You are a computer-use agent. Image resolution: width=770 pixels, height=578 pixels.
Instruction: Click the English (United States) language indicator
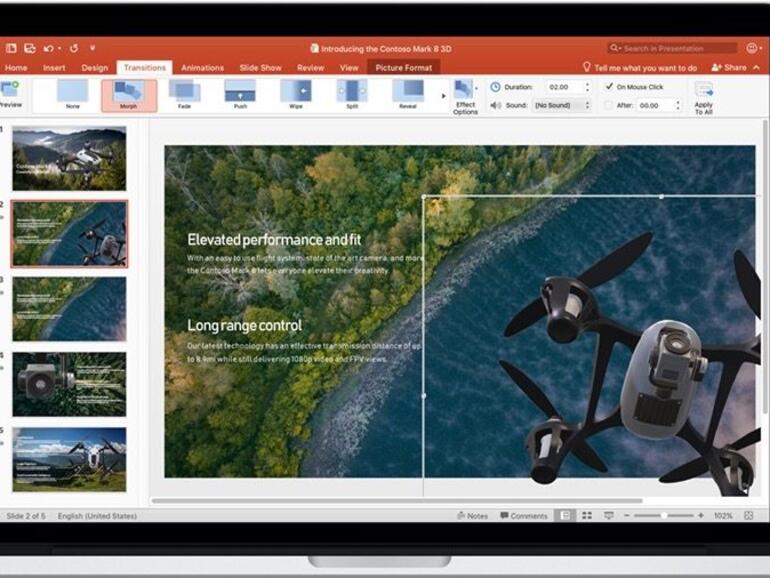coord(97,516)
